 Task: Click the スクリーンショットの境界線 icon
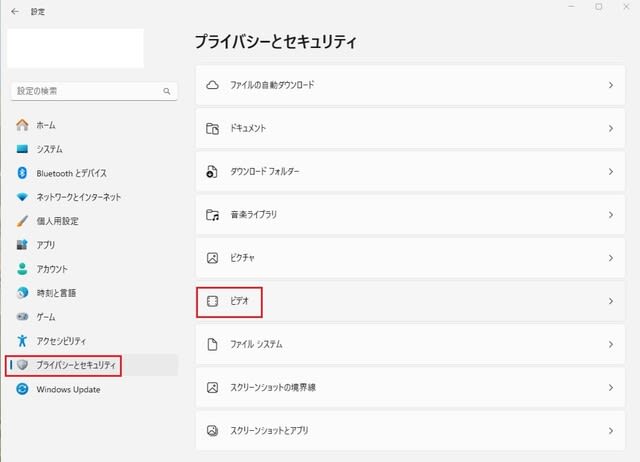pyautogui.click(x=212, y=387)
